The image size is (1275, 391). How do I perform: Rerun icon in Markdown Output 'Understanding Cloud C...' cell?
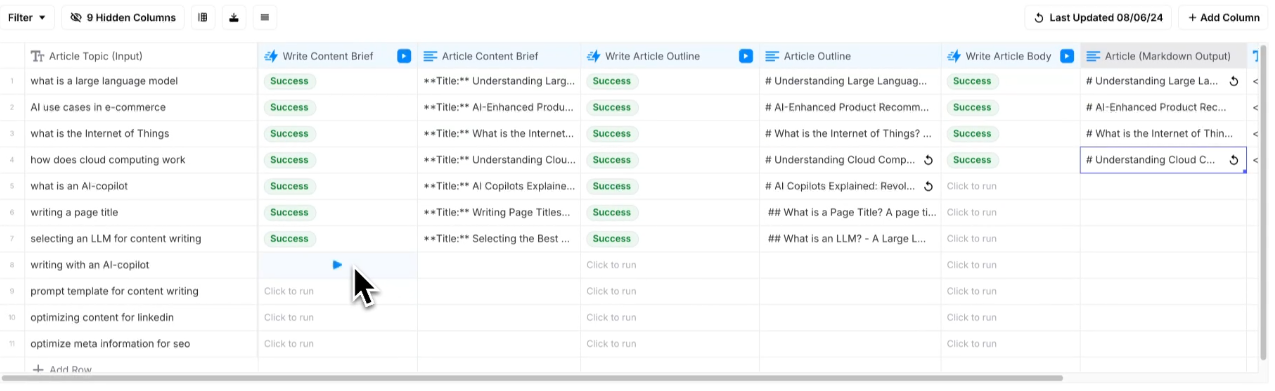tap(1233, 160)
